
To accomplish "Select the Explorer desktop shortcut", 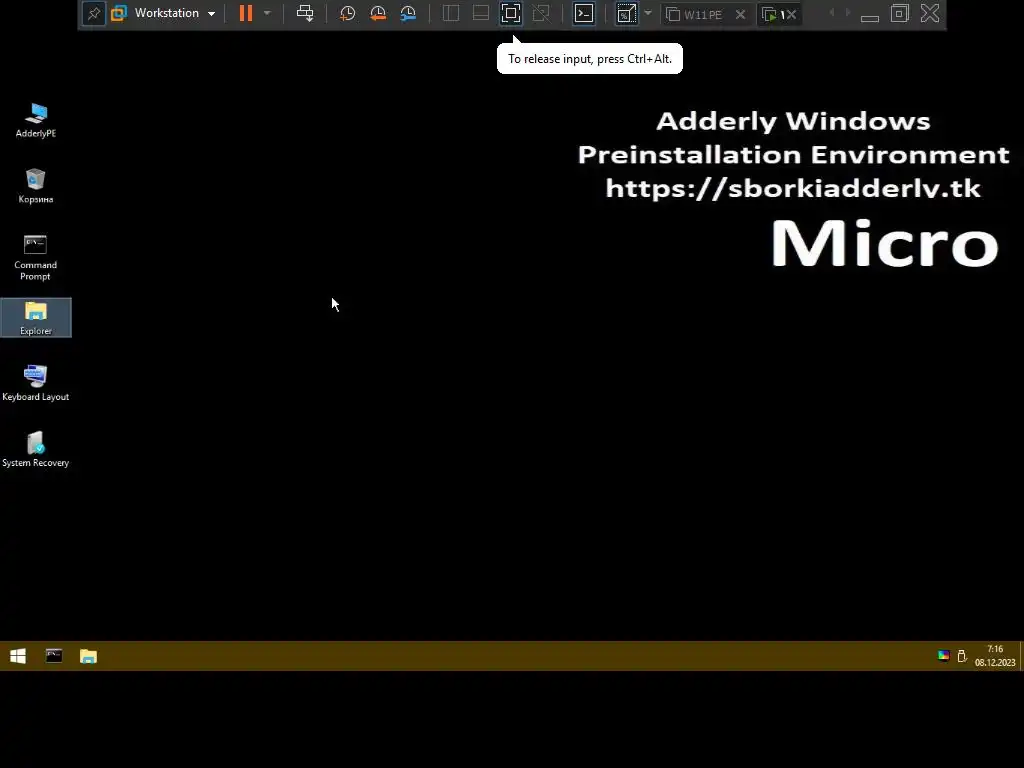I will point(36,317).
